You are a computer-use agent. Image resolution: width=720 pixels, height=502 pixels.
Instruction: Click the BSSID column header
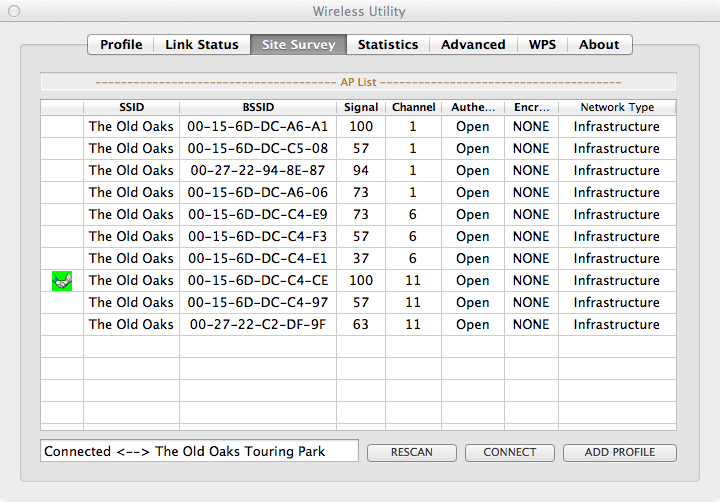[258, 107]
